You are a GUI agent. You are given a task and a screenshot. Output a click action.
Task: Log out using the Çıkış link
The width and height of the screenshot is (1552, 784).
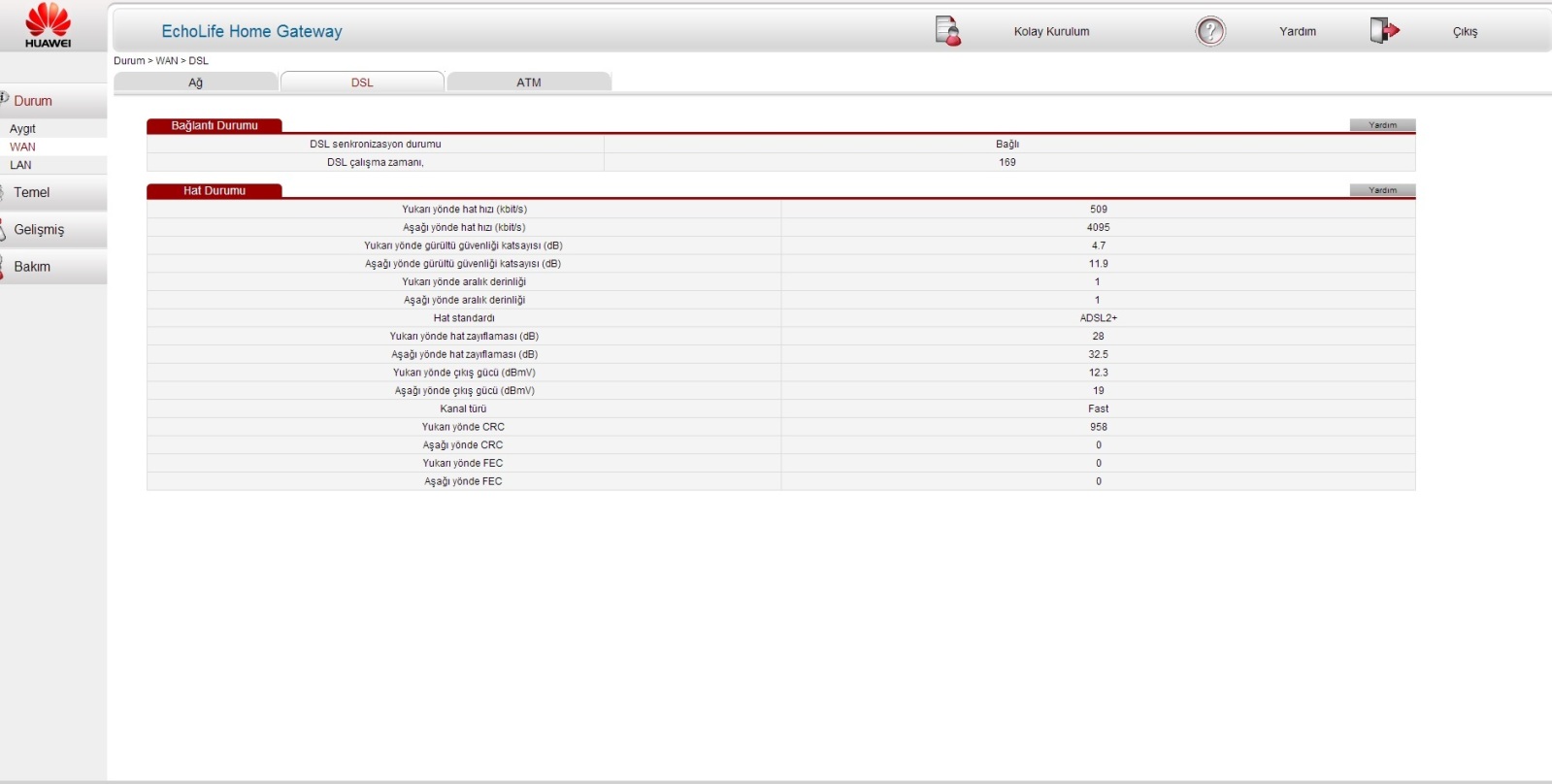[x=1465, y=32]
